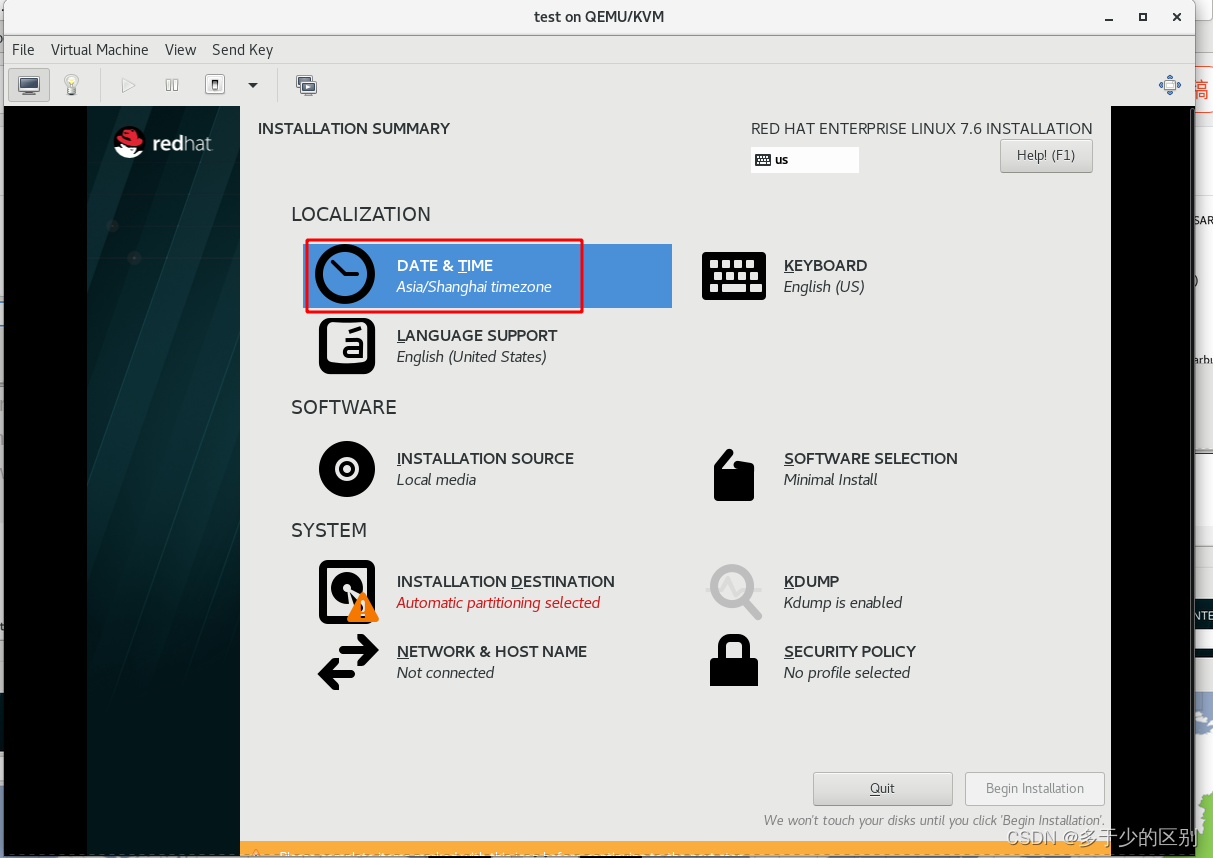
Task: Open the Virtual Machine menu
Action: (x=99, y=49)
